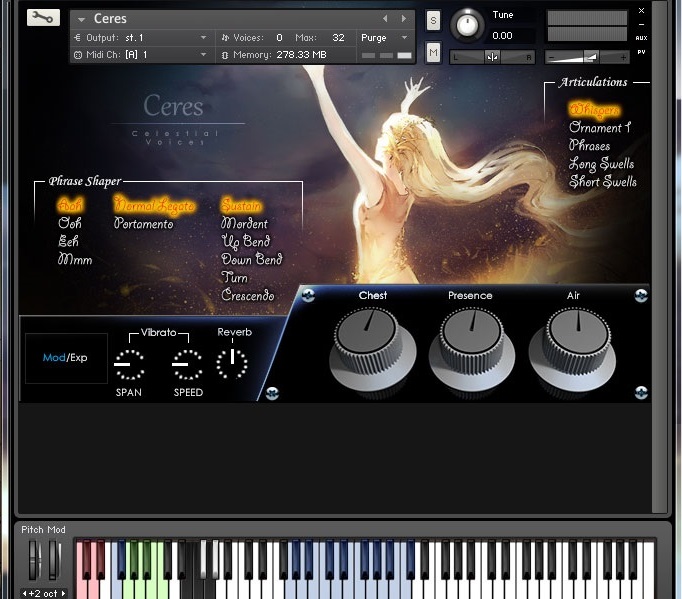
Task: Toggle the PV button
Action: [642, 52]
